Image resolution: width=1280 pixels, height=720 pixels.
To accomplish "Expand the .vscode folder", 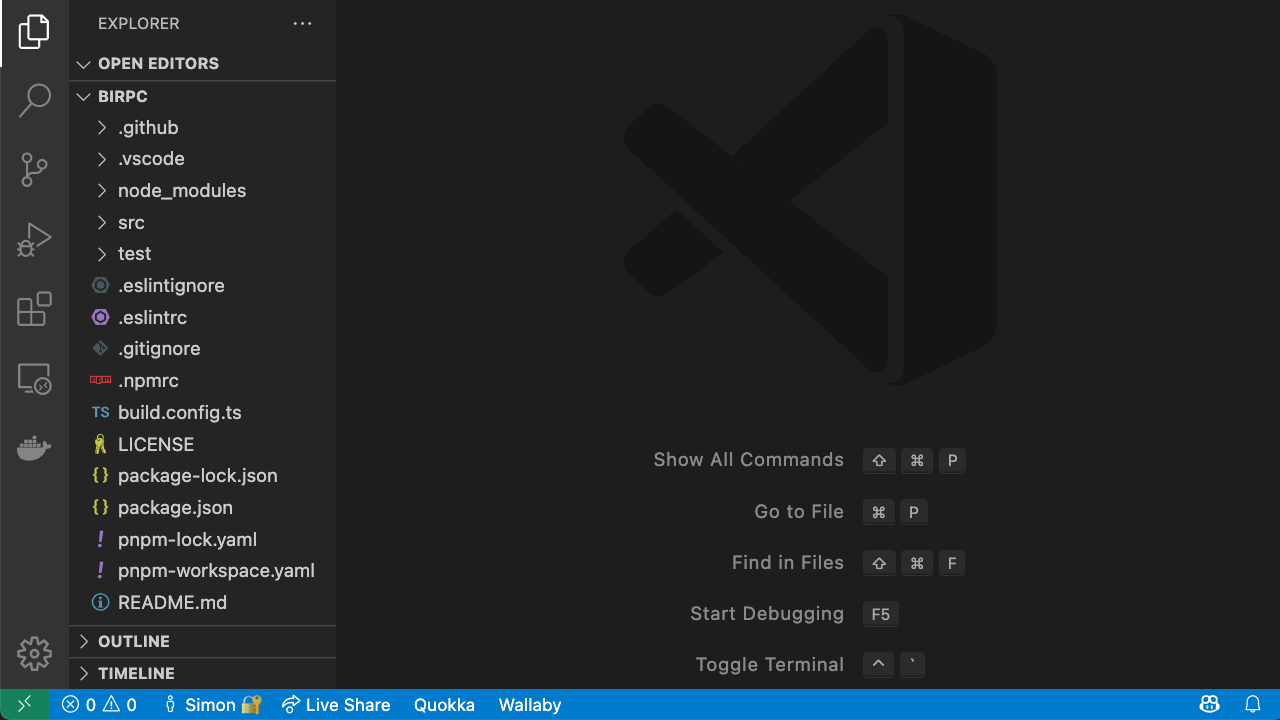I will (x=202, y=159).
